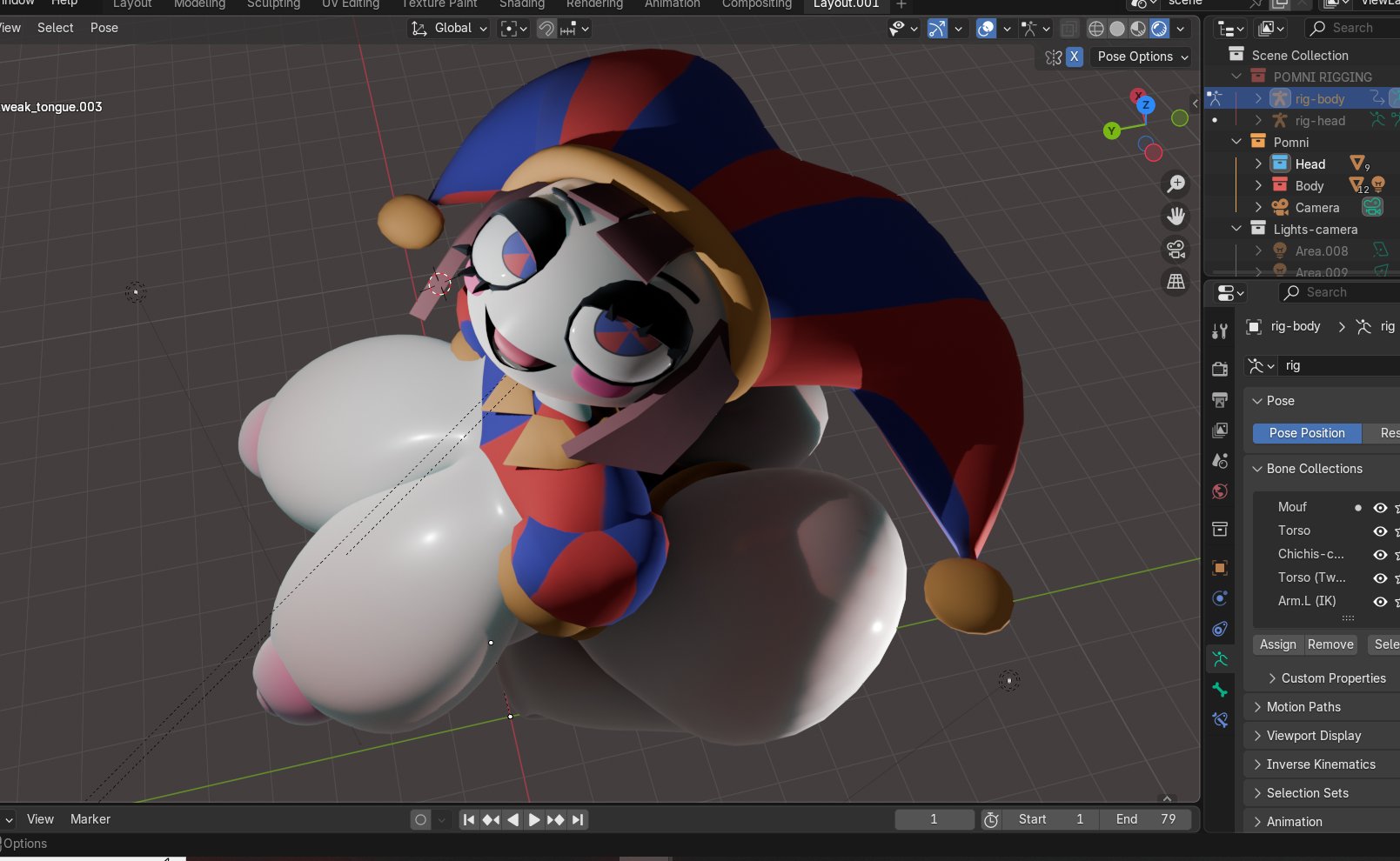
Task: Click the End frame value field
Action: coord(1147,819)
